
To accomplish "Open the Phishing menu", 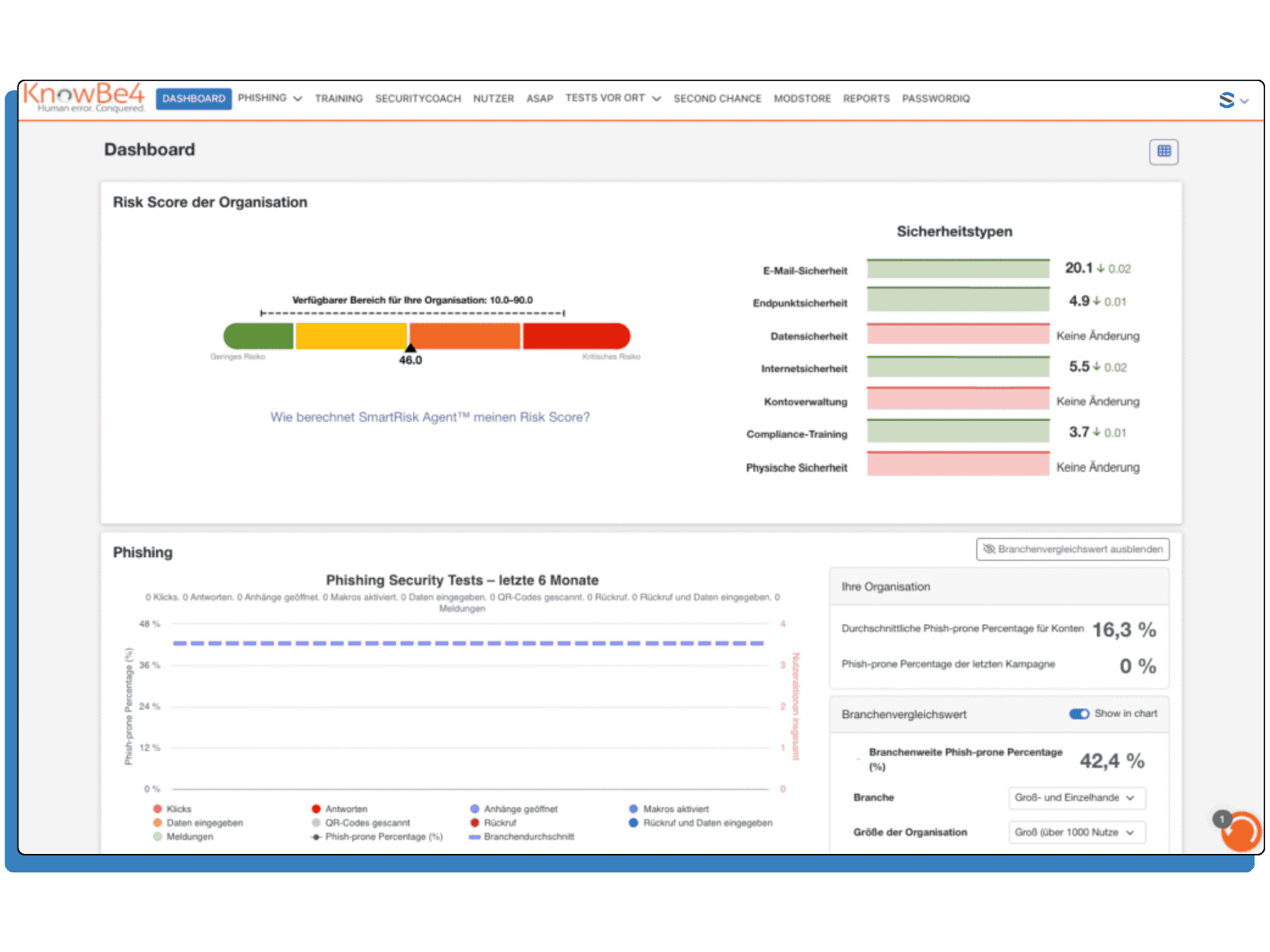I will (270, 98).
